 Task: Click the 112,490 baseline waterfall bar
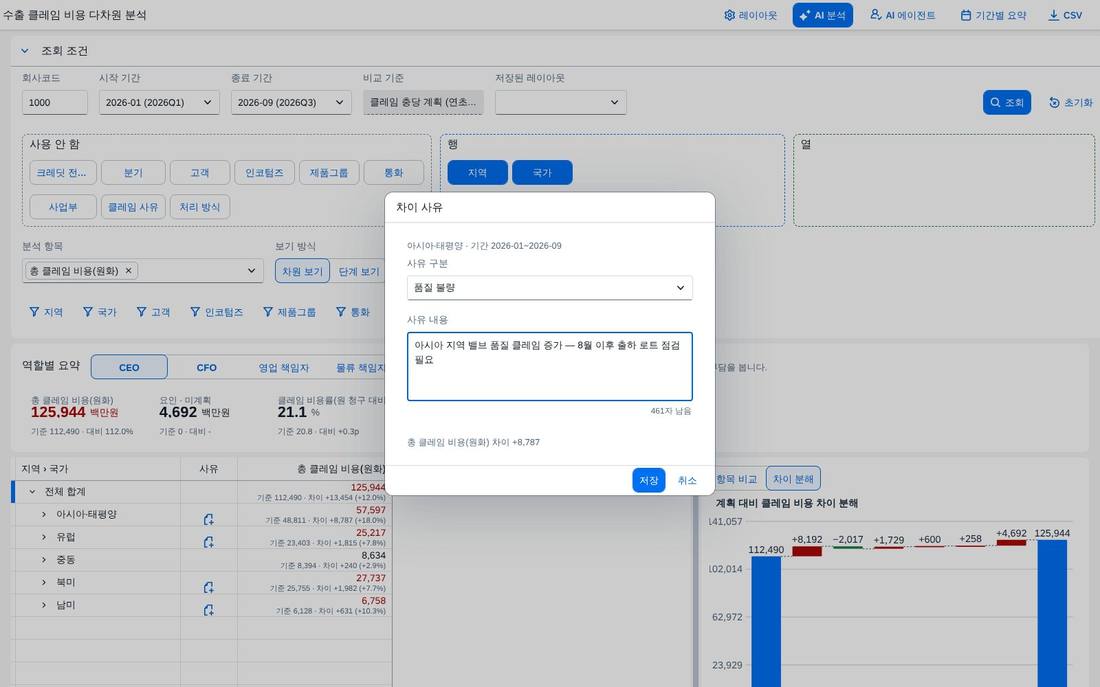[766, 621]
